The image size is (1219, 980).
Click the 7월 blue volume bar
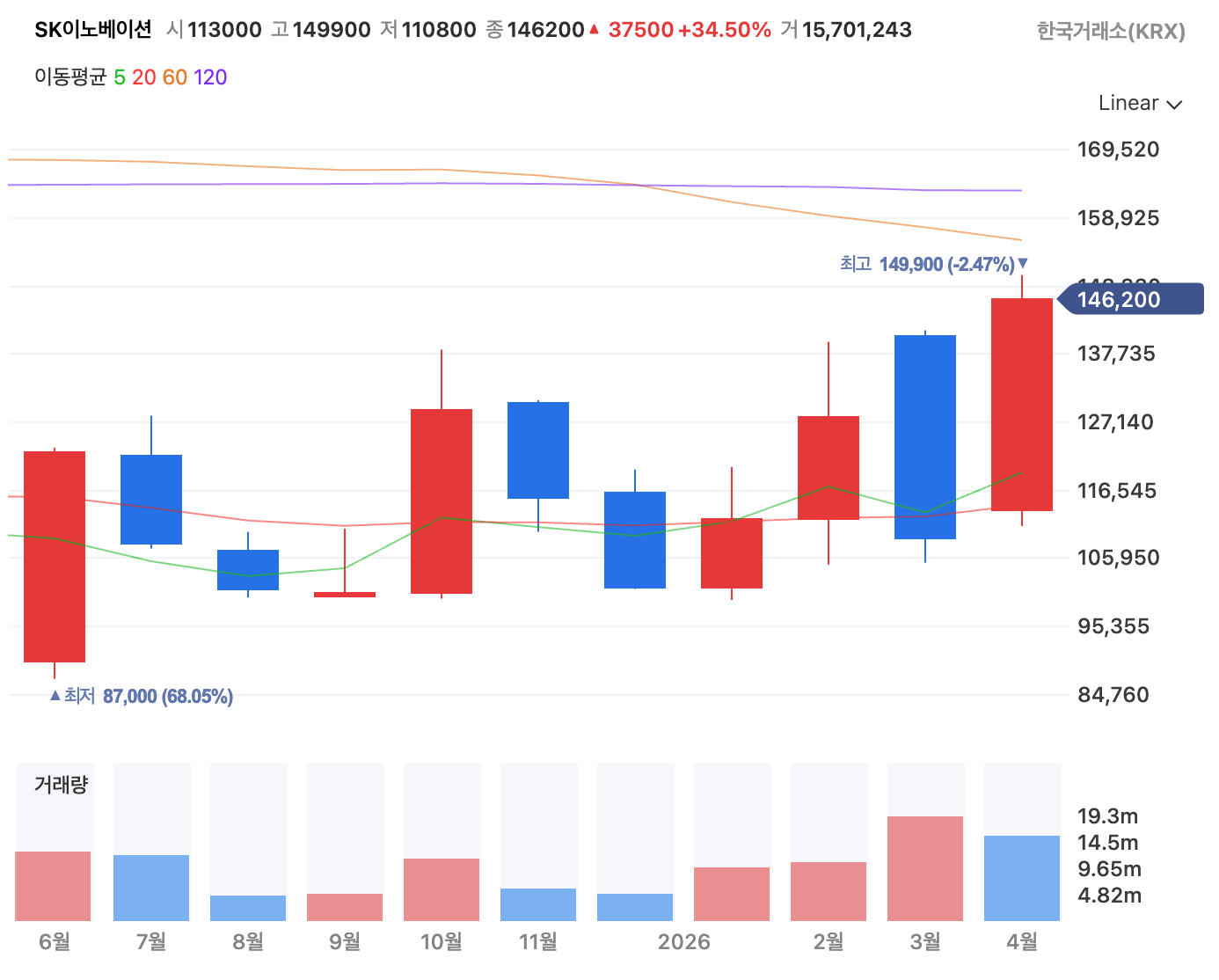pyautogui.click(x=151, y=888)
